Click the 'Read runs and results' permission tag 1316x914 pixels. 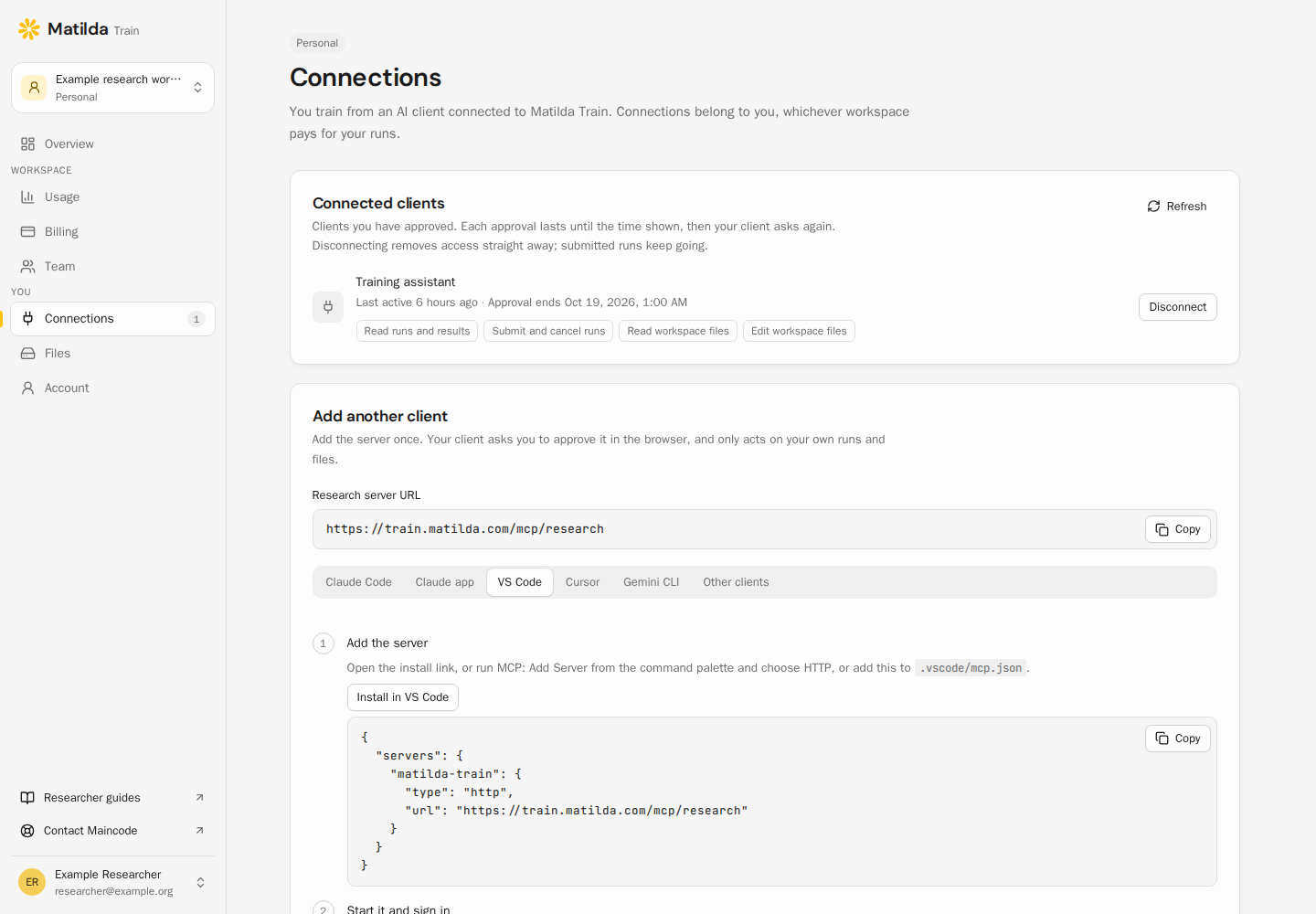point(417,331)
